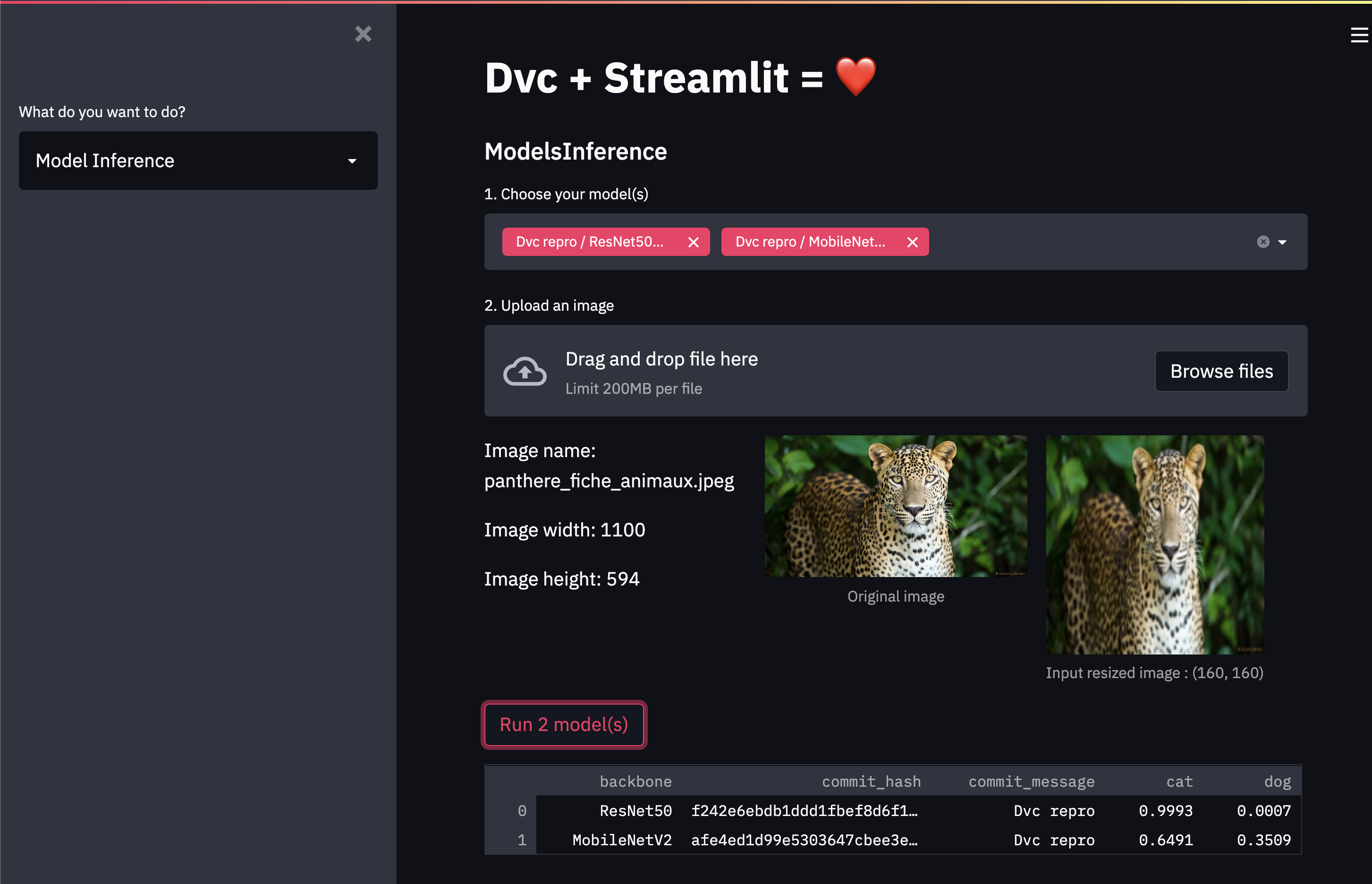Click the upload cloud icon
Image resolution: width=1372 pixels, height=884 pixels.
(524, 370)
